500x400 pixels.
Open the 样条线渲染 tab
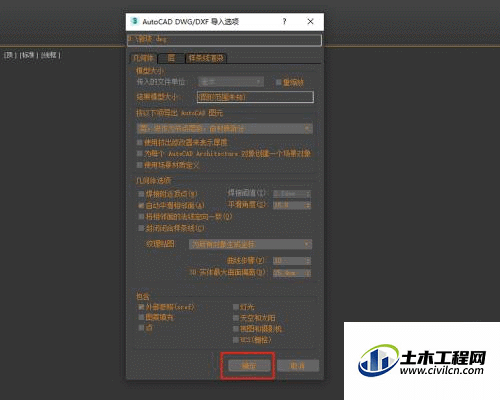206,58
